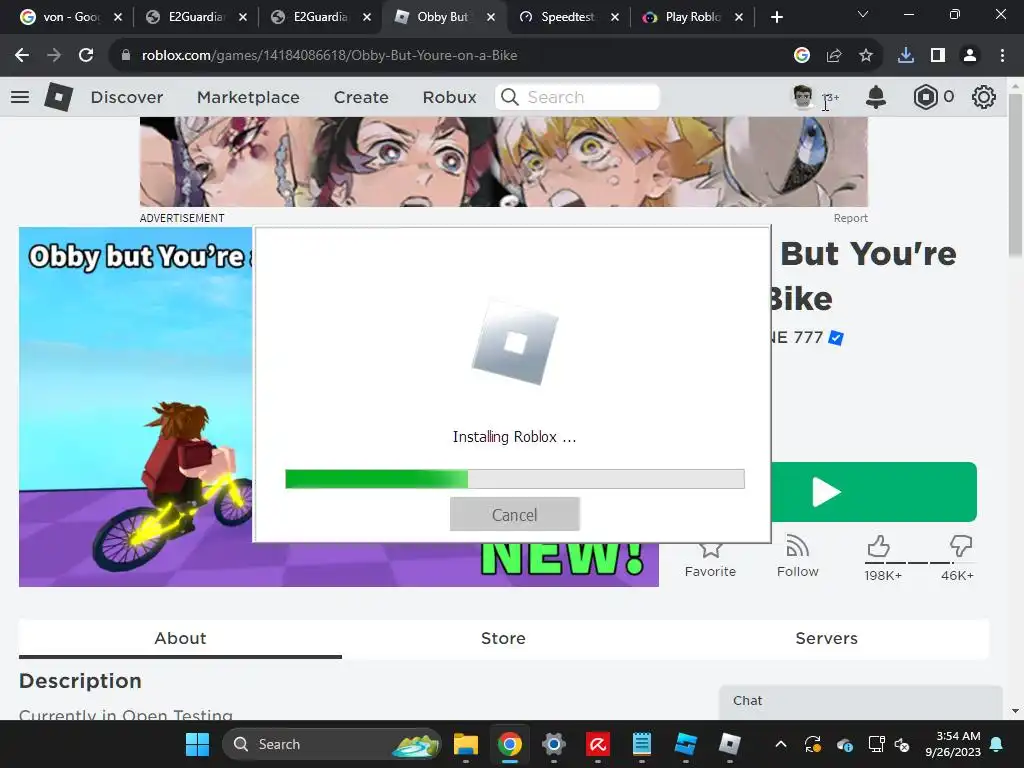
Task: Open the clock and date flyout
Action: [953, 744]
